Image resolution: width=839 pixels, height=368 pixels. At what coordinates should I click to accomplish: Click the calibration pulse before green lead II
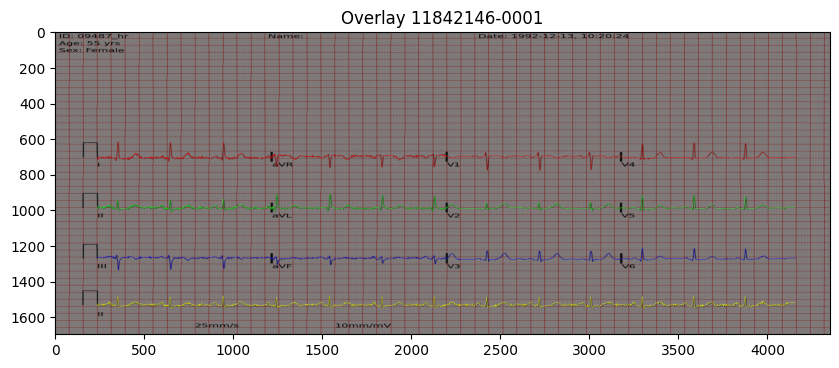point(90,201)
